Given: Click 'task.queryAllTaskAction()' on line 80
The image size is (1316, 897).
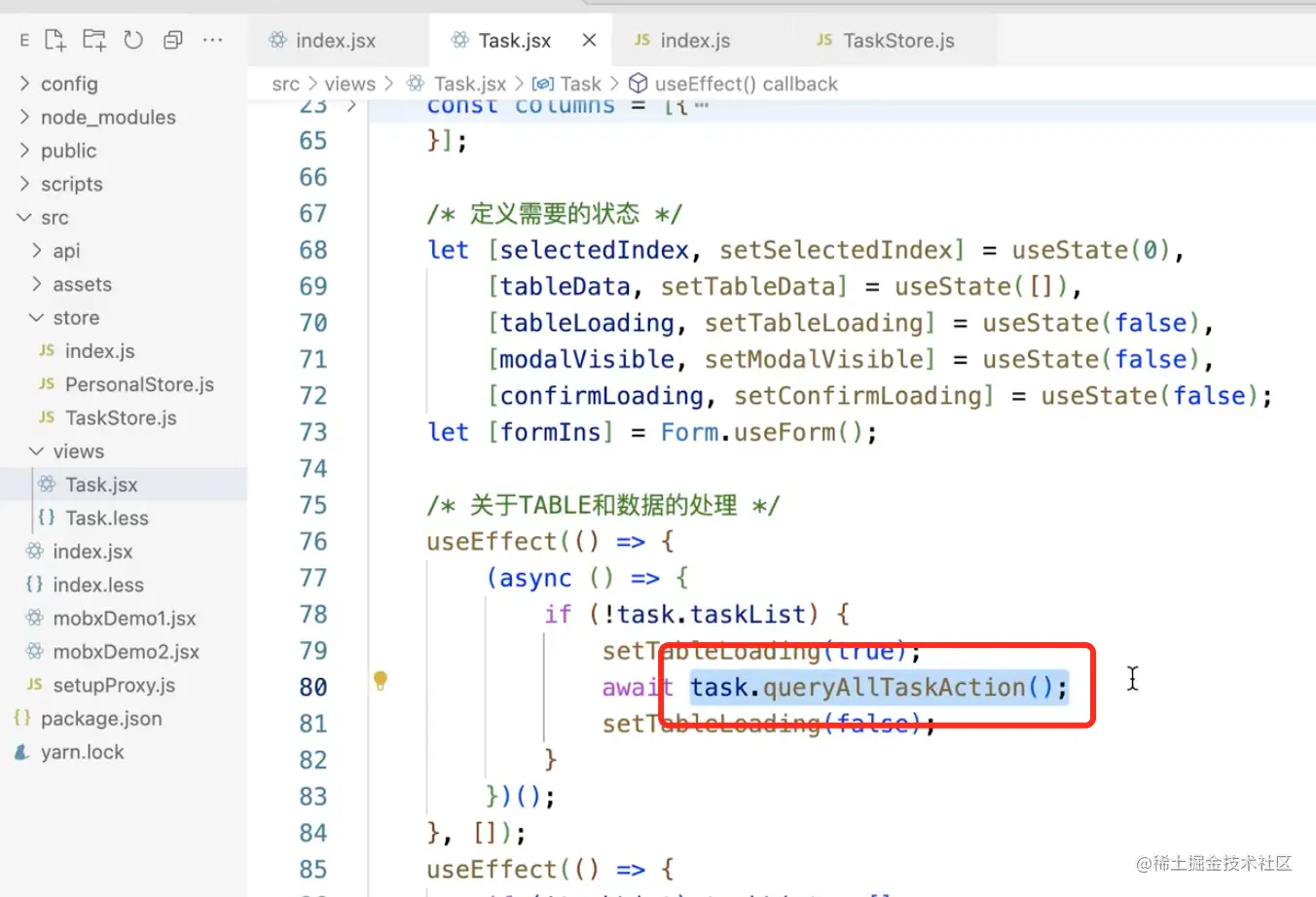Looking at the screenshot, I should [872, 688].
